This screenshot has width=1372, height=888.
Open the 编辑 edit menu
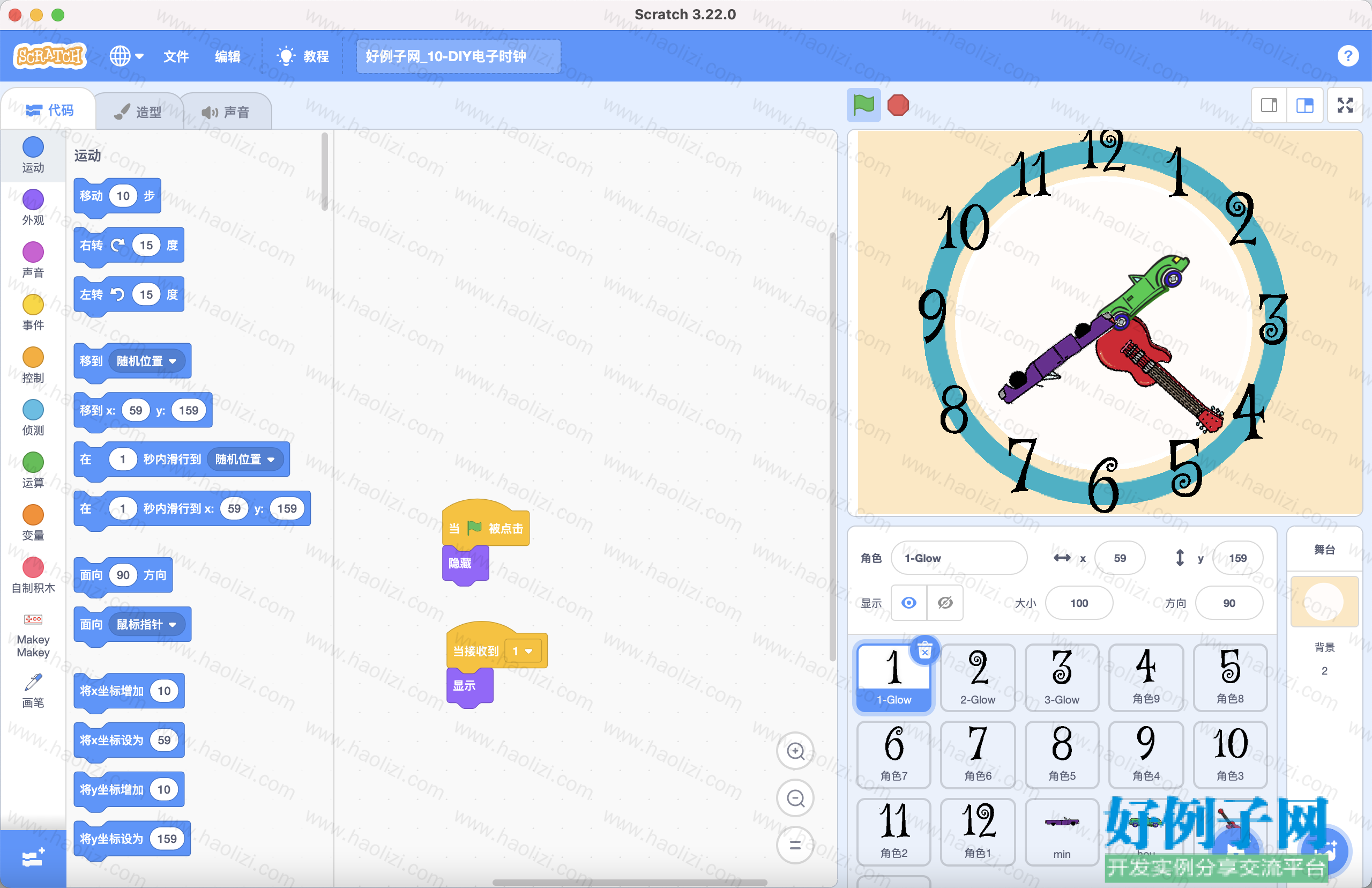pyautogui.click(x=228, y=56)
